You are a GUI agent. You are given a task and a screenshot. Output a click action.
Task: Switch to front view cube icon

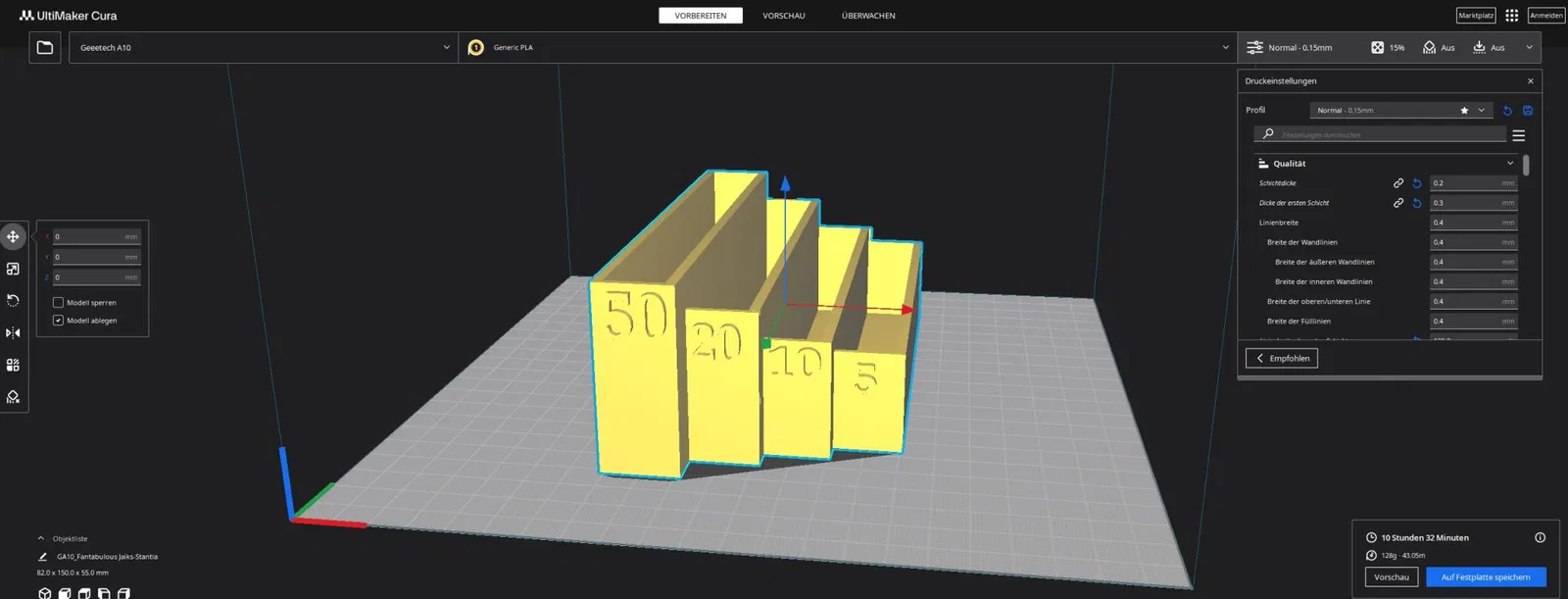[65, 593]
